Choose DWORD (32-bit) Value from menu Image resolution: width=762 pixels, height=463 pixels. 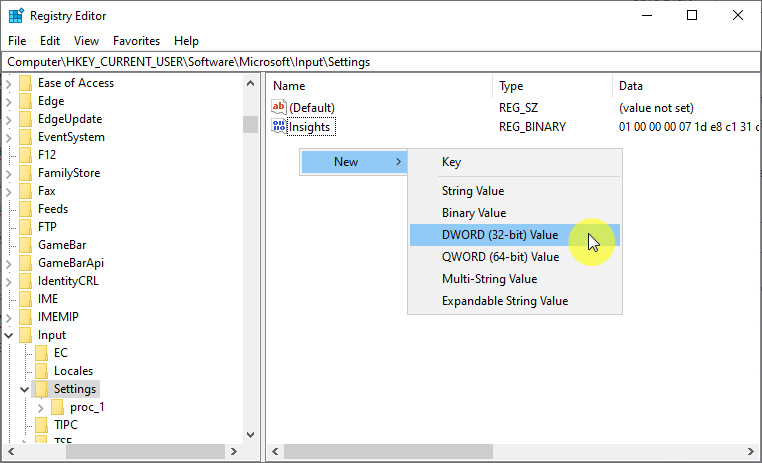pos(500,235)
